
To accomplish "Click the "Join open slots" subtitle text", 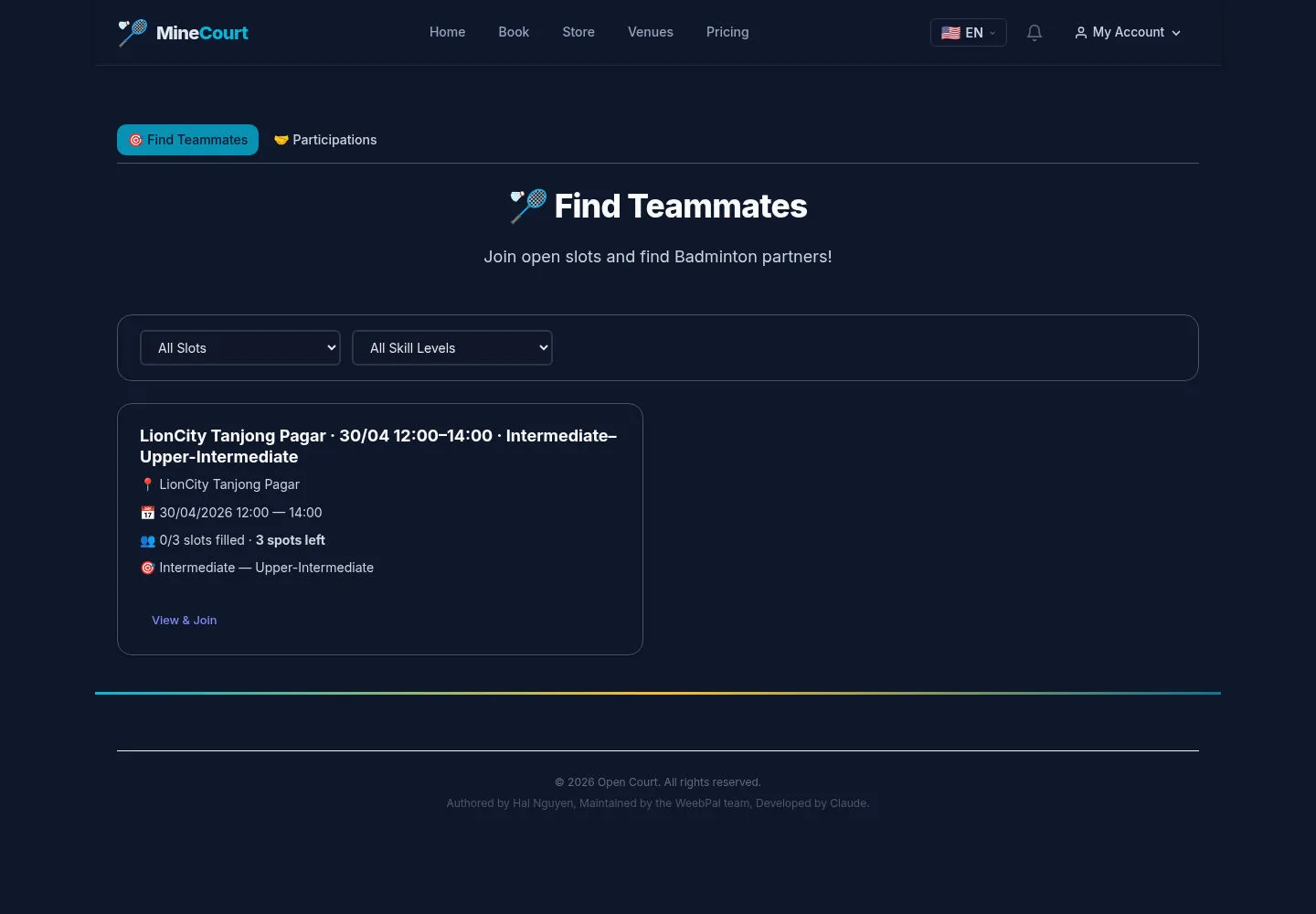I will [658, 257].
